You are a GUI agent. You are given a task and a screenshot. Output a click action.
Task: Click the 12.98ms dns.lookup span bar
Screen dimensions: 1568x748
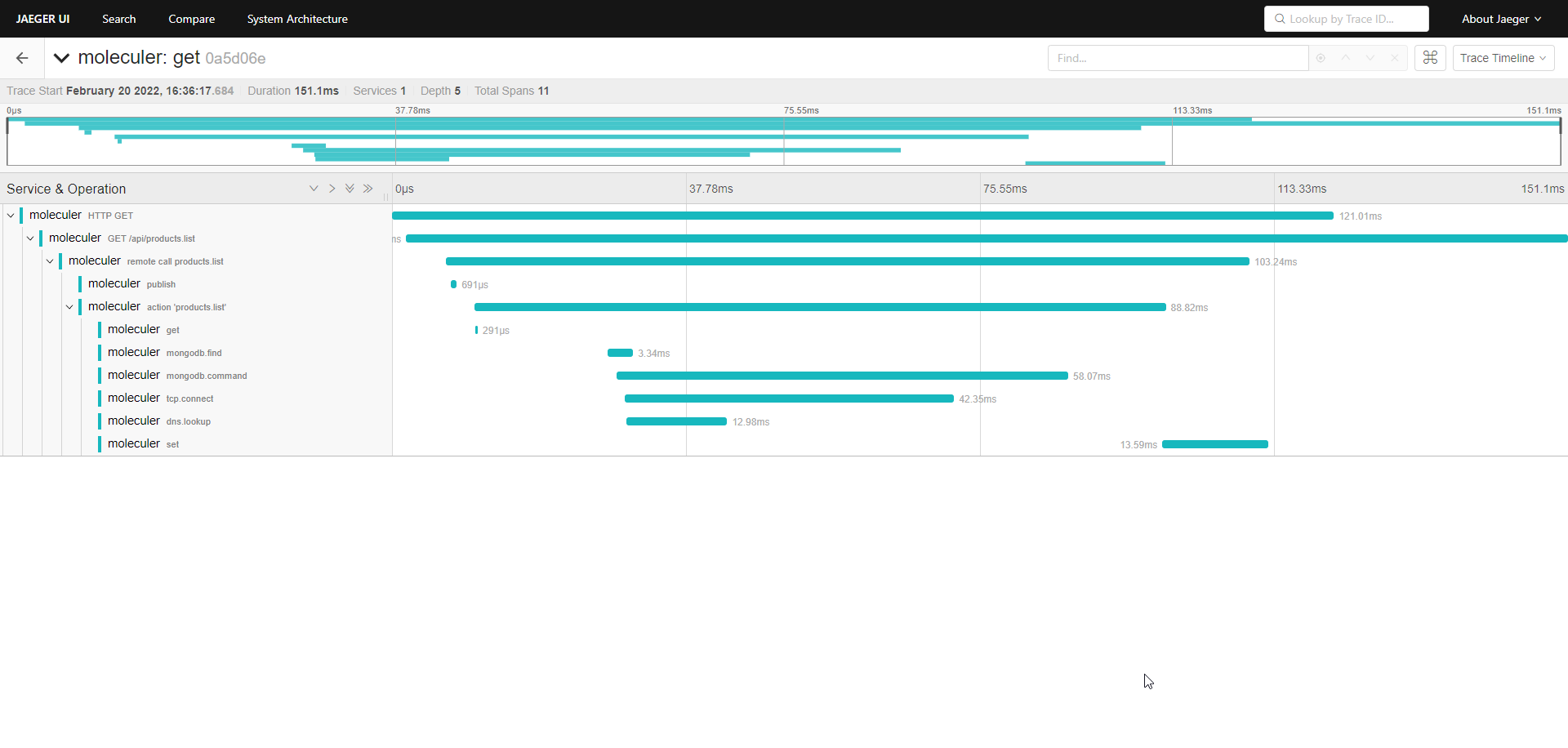[x=676, y=421]
